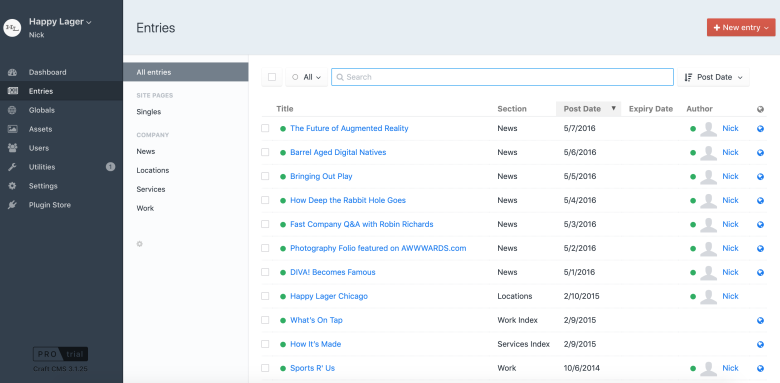Click the Assets picture icon
This screenshot has width=780, height=383.
pyautogui.click(x=12, y=129)
